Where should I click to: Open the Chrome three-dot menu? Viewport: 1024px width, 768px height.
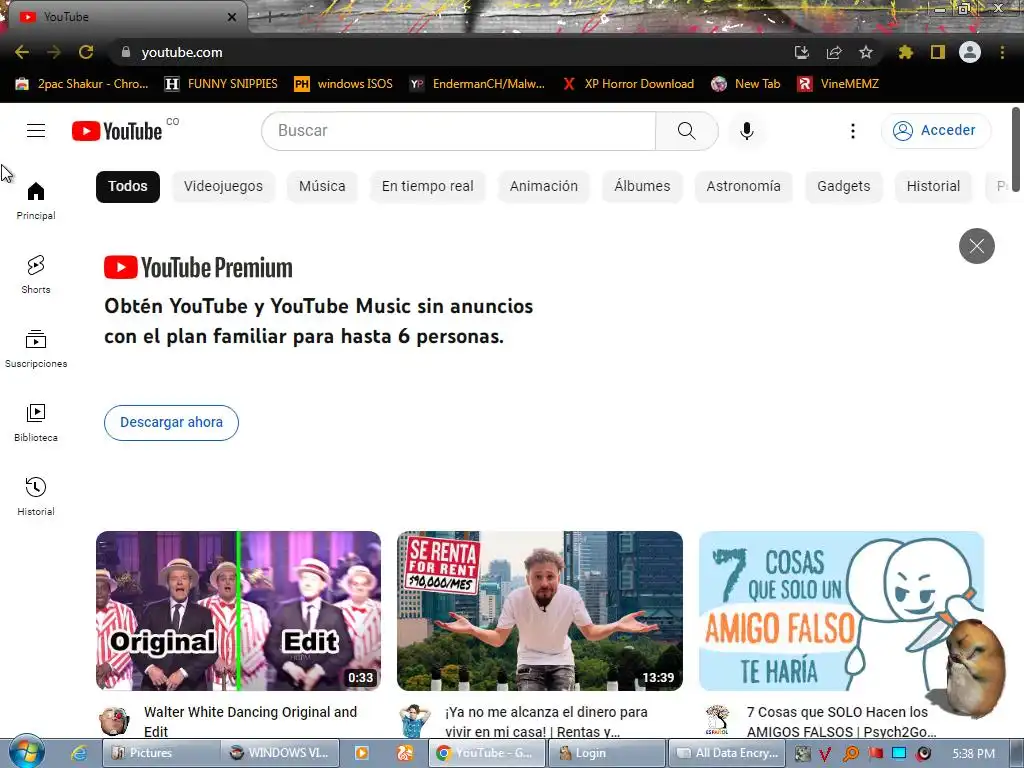pos(1002,52)
